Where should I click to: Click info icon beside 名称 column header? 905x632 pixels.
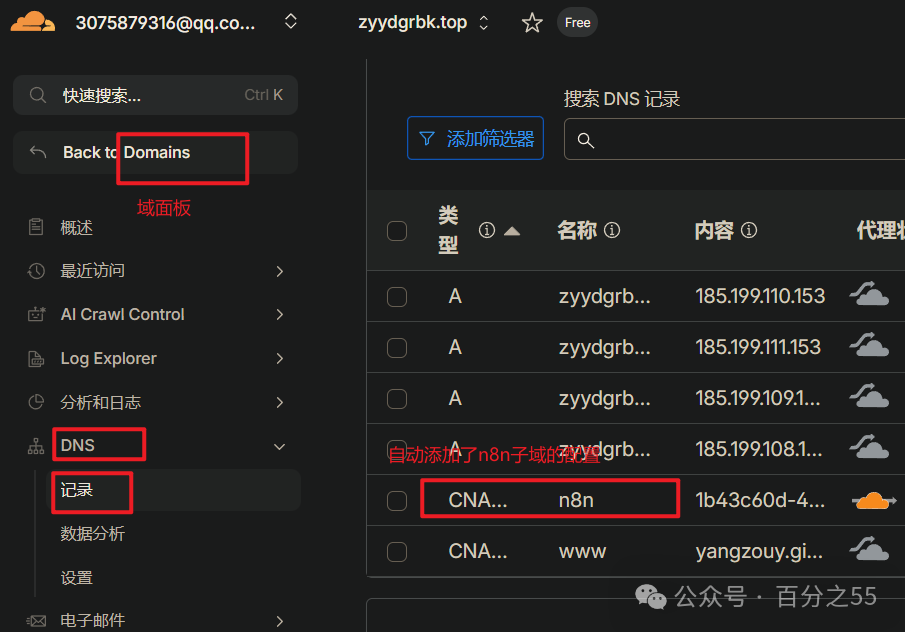(x=612, y=231)
